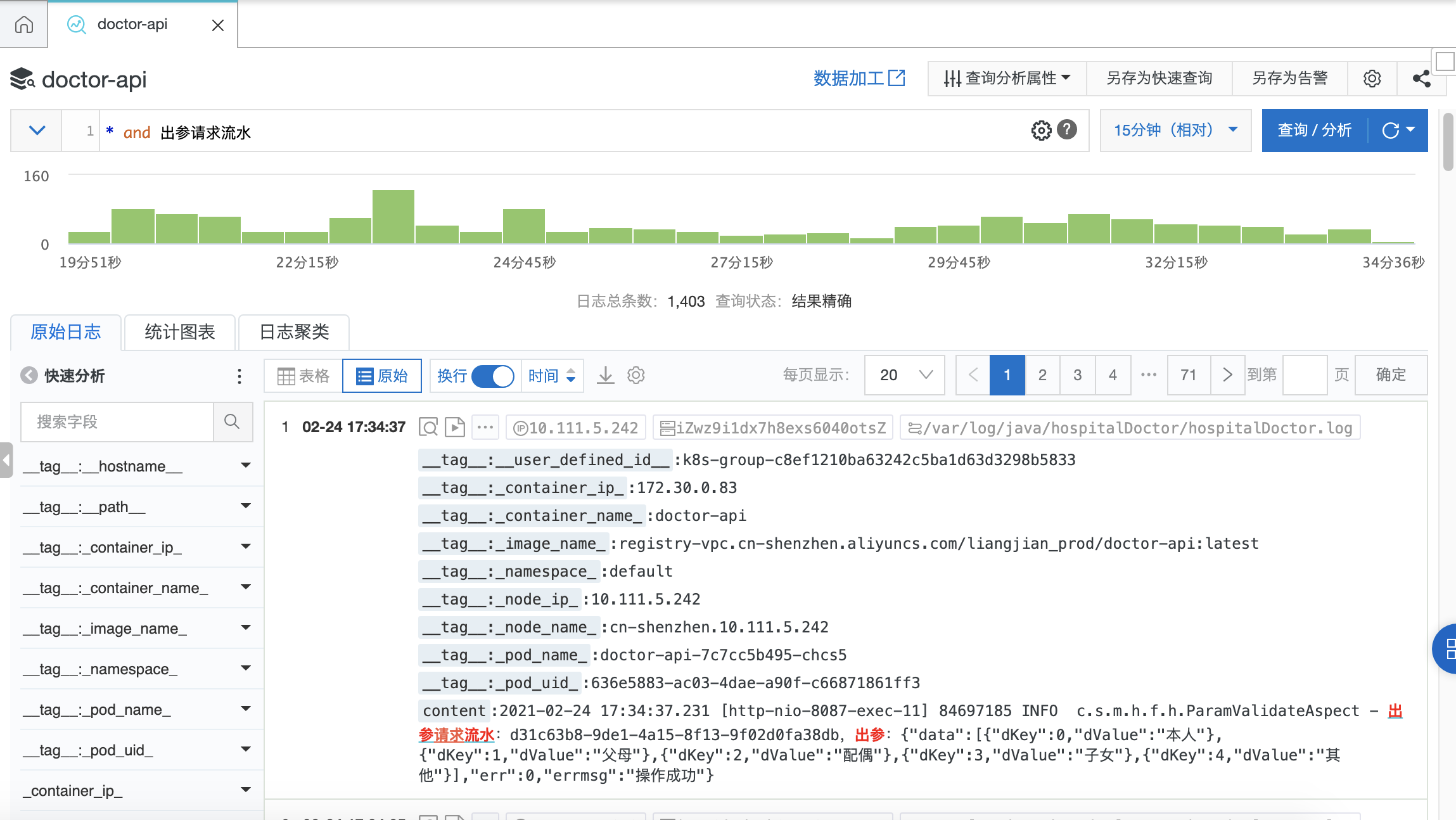Click the query help question mark icon

tap(1067, 130)
